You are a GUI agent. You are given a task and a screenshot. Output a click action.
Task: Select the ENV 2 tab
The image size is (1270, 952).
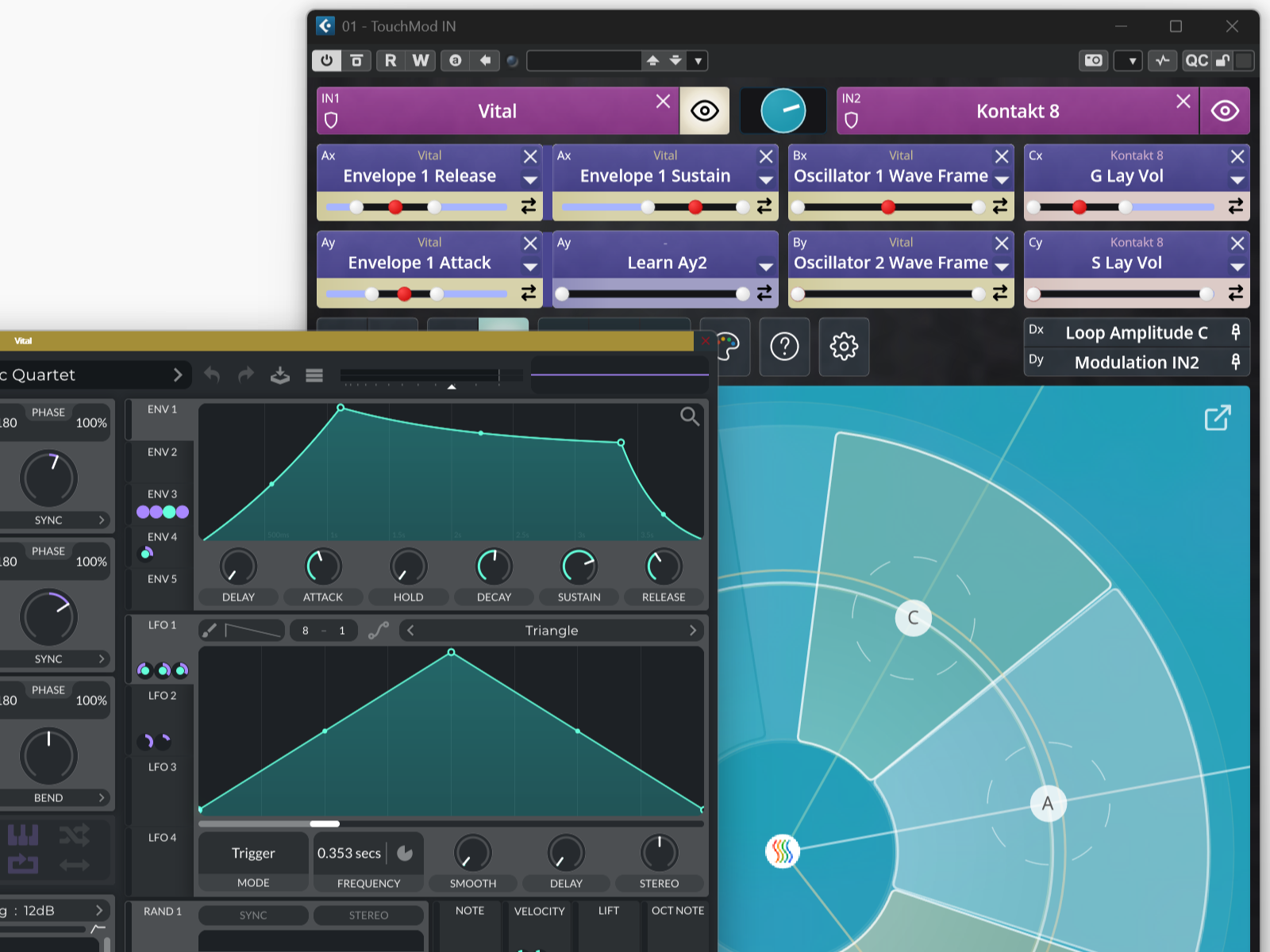pos(162,452)
